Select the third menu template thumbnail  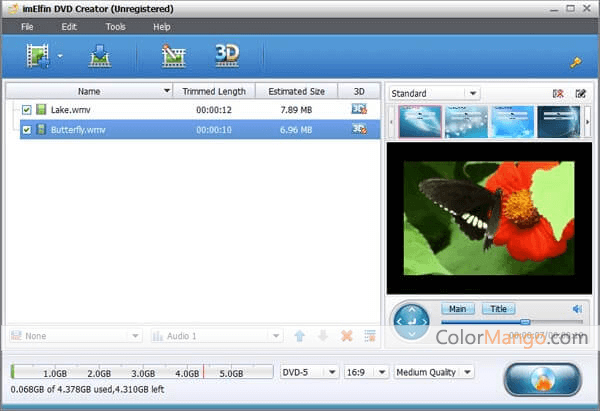pos(512,121)
